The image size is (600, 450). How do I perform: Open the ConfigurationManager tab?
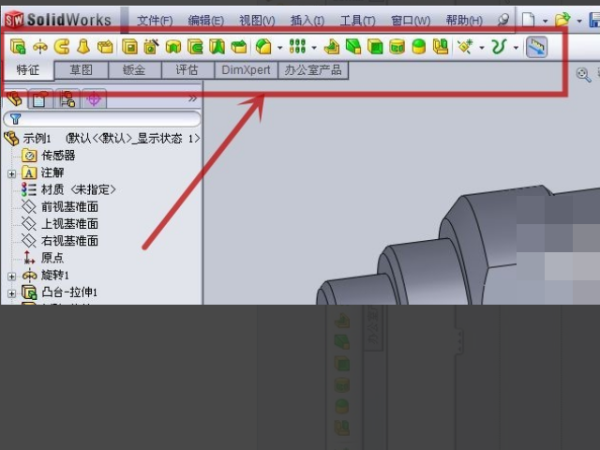click(x=67, y=99)
